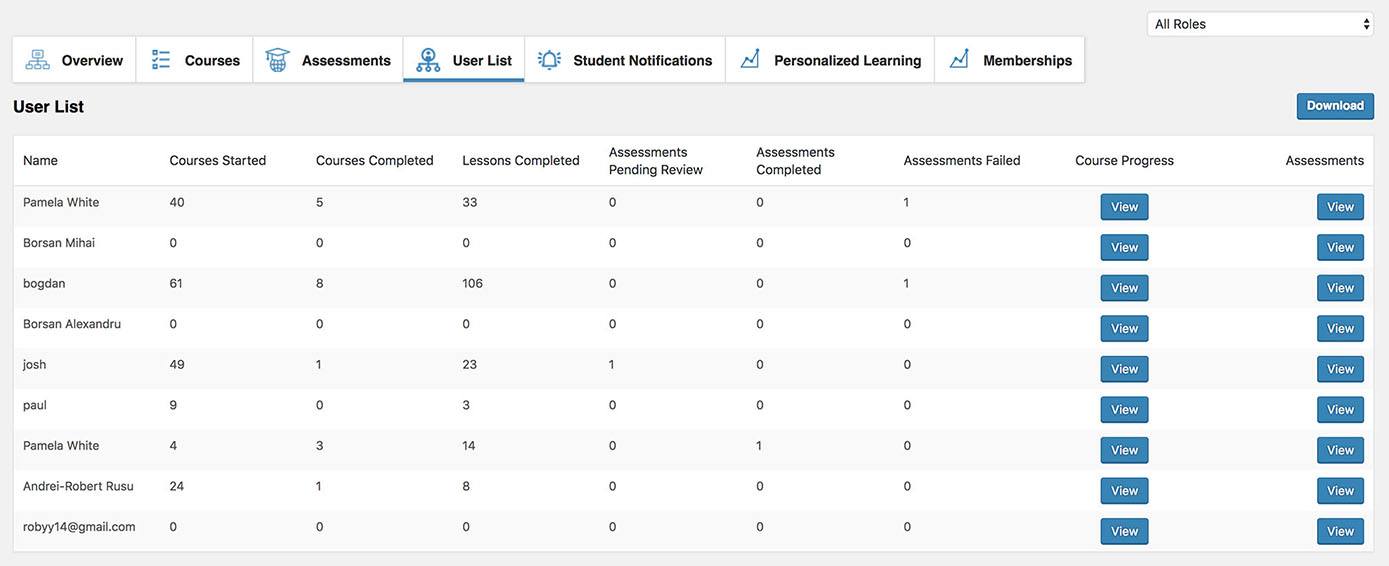Image resolution: width=1389 pixels, height=566 pixels.
Task: View Course Progress for Borsan Mihai
Action: click(x=1124, y=248)
